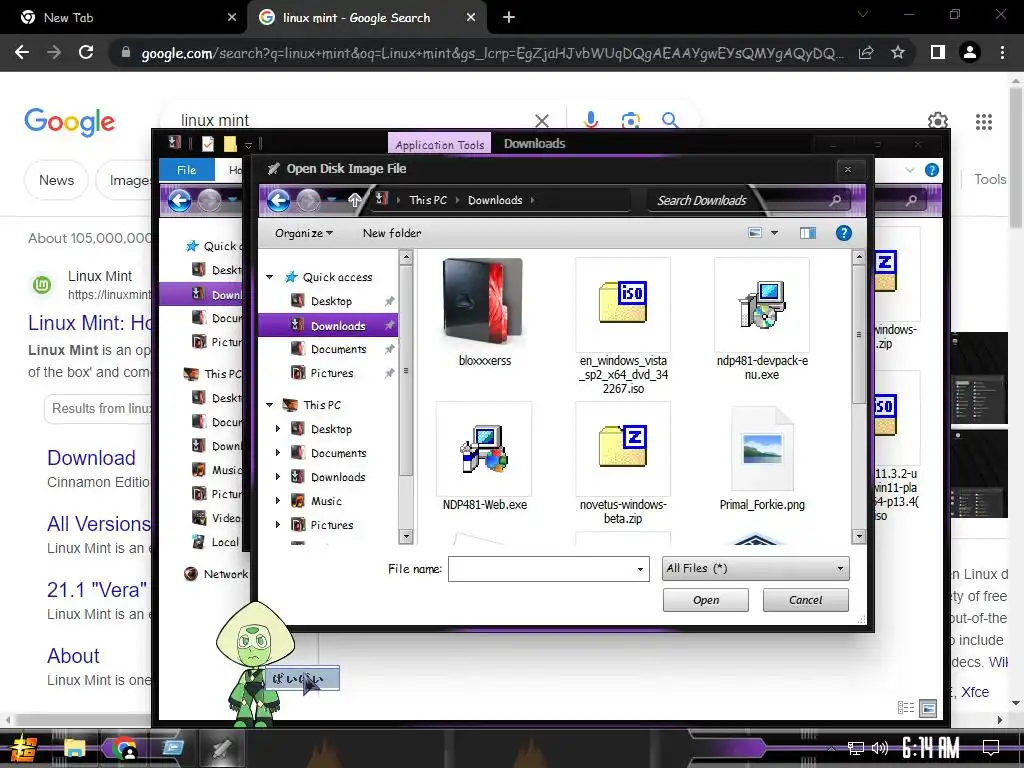1024x768 pixels.
Task: Select Desktop under Quick access in dialog
Action: tap(331, 301)
